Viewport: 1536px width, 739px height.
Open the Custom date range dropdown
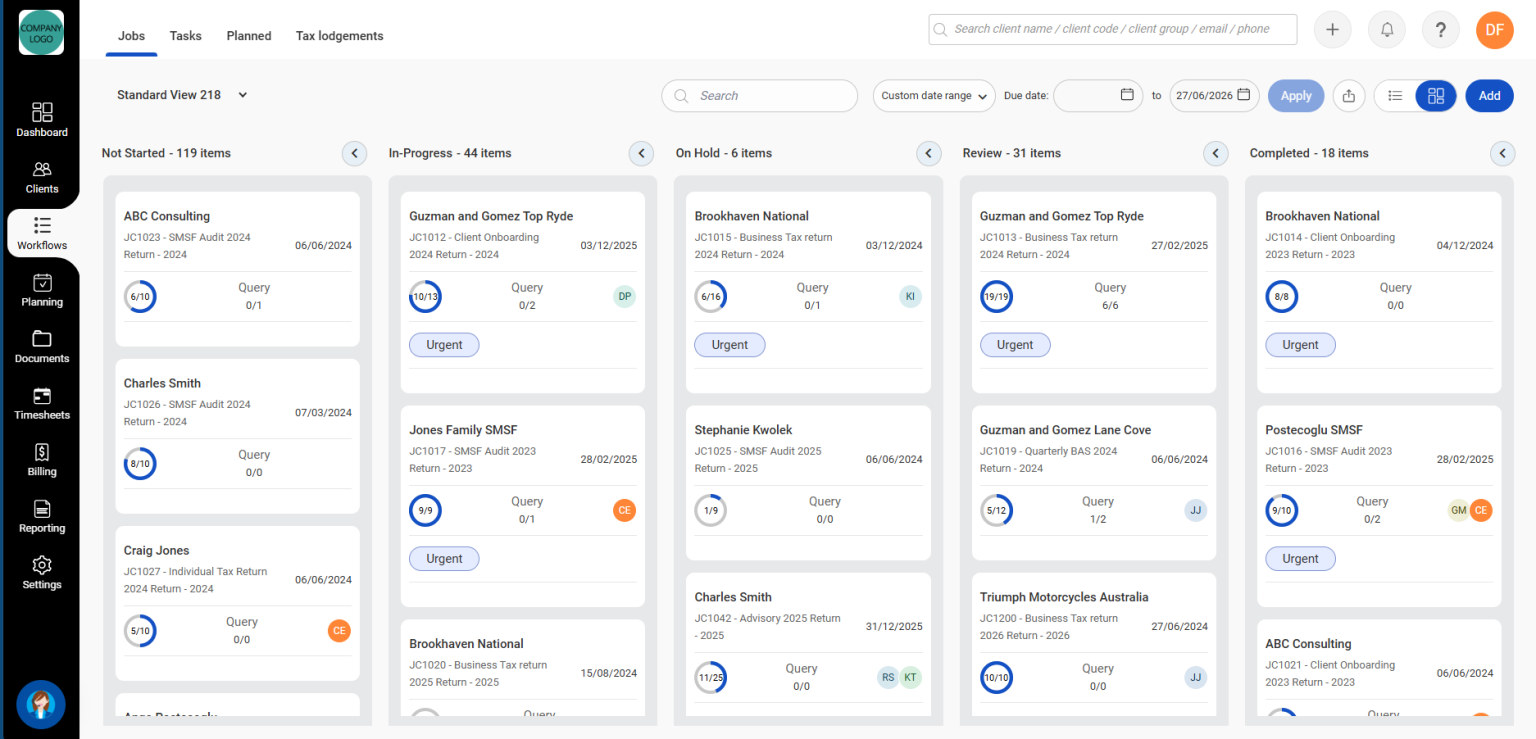[x=934, y=96]
